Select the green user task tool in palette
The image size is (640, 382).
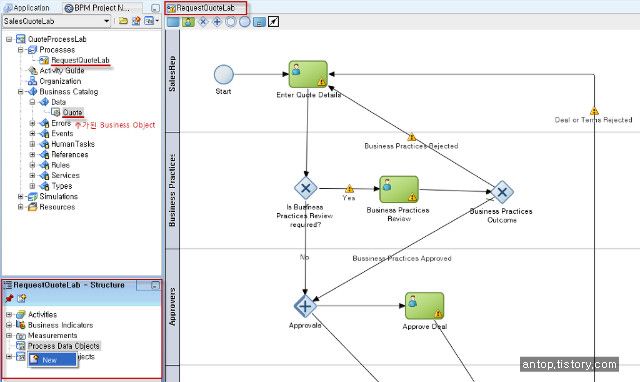[x=188, y=22]
